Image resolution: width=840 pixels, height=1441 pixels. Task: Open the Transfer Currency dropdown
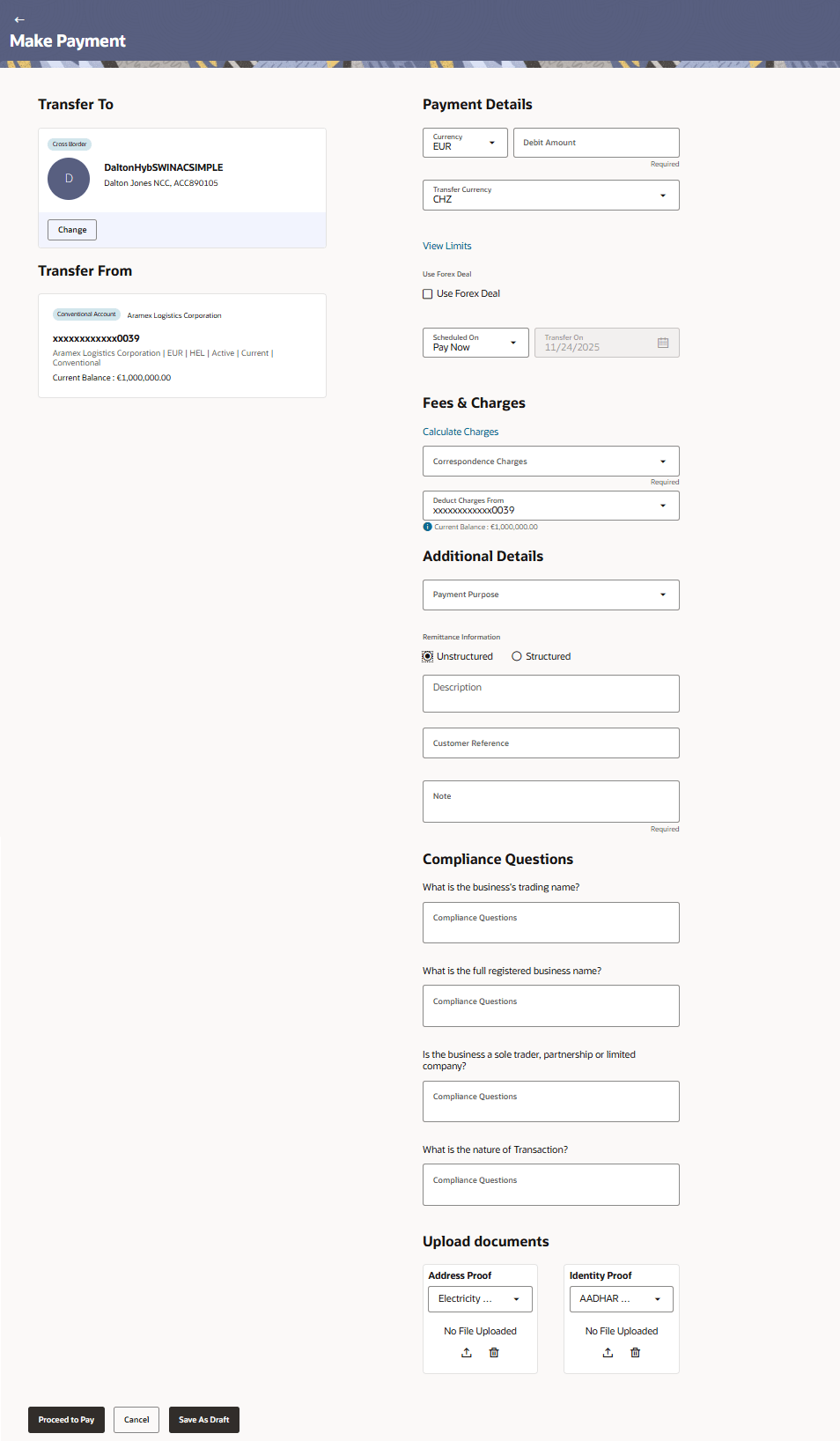[x=551, y=196]
